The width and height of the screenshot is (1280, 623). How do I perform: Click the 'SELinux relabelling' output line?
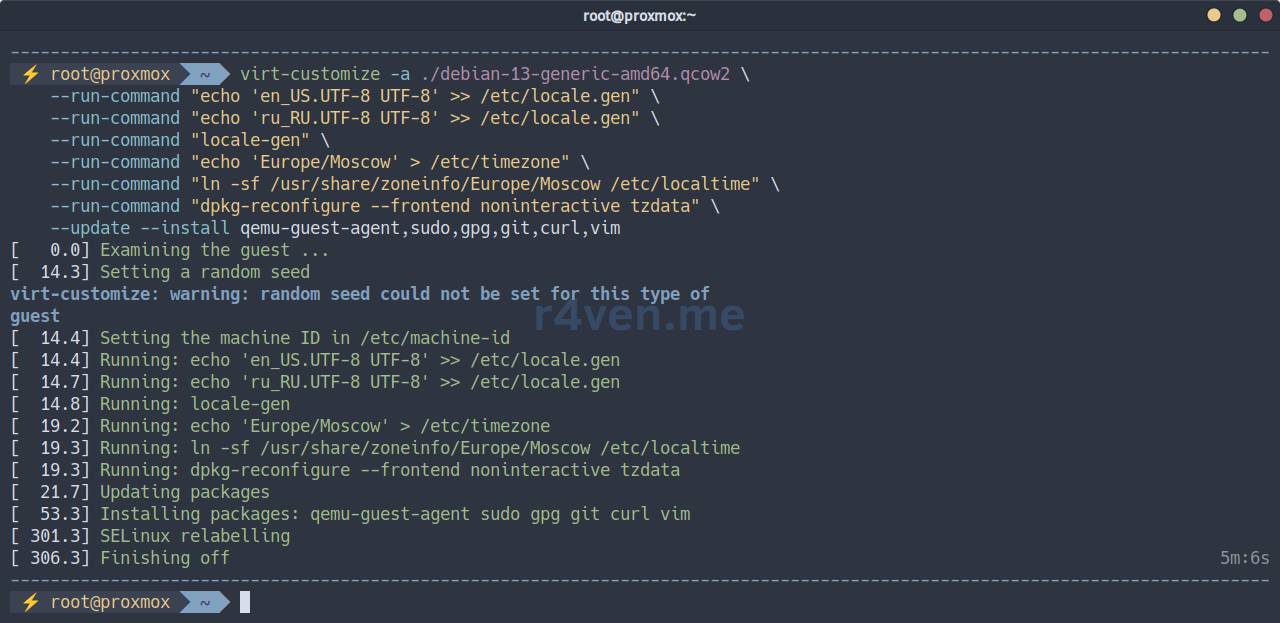click(195, 536)
